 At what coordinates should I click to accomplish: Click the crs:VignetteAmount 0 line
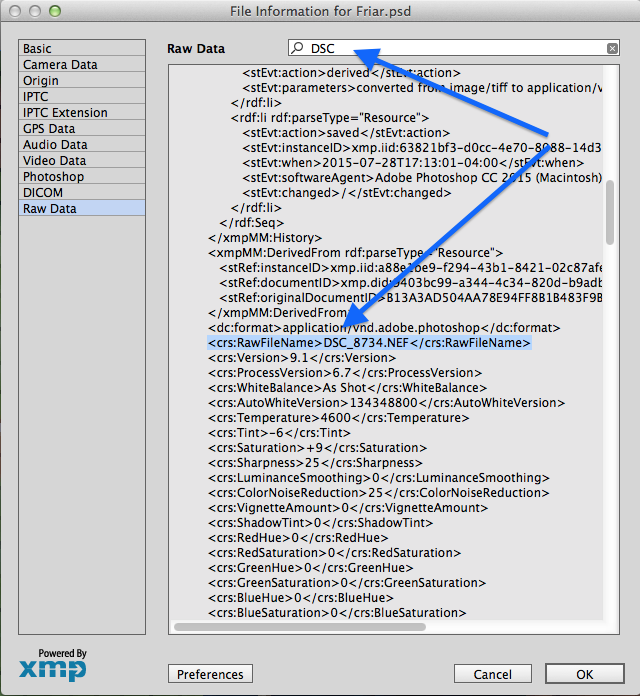tap(348, 508)
